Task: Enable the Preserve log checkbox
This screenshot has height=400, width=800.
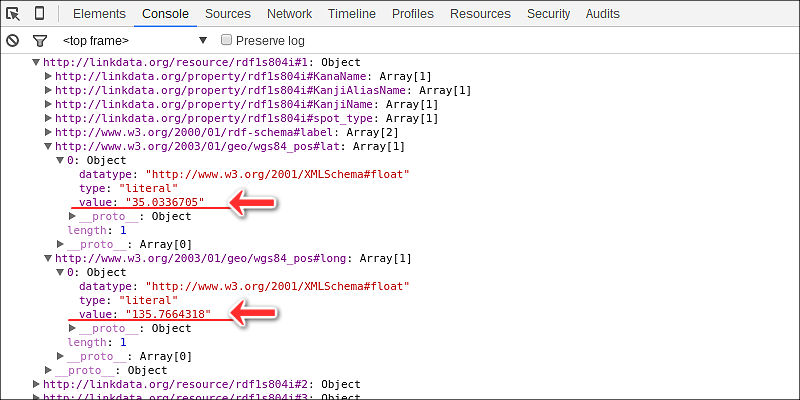Action: (x=226, y=40)
